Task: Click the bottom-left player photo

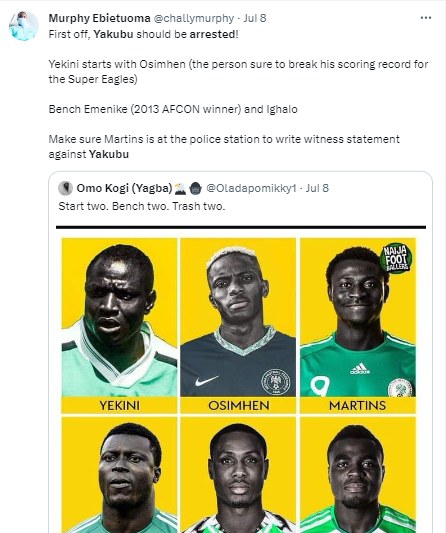Action: 119,475
